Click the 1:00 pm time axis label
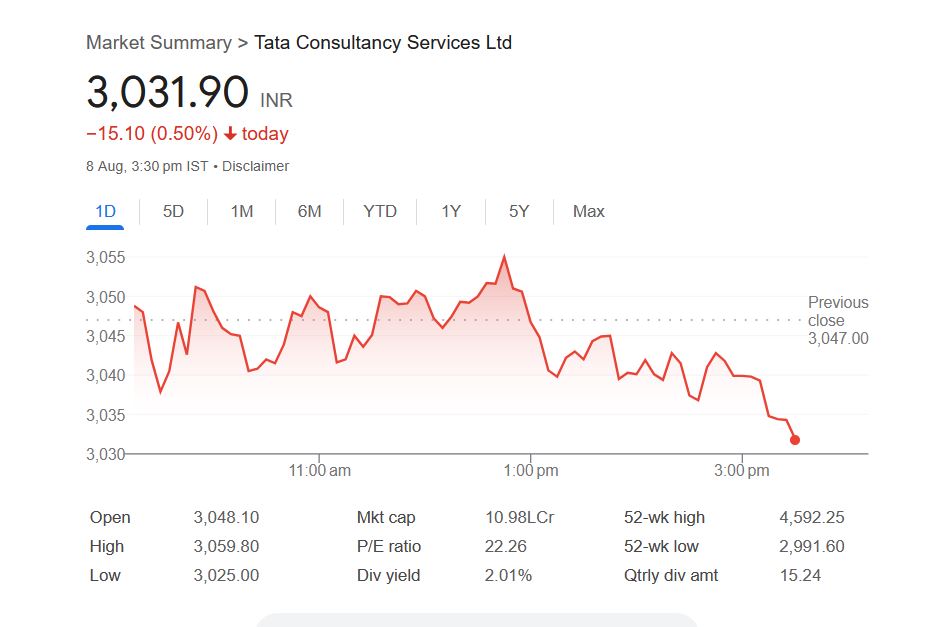 pyautogui.click(x=531, y=471)
